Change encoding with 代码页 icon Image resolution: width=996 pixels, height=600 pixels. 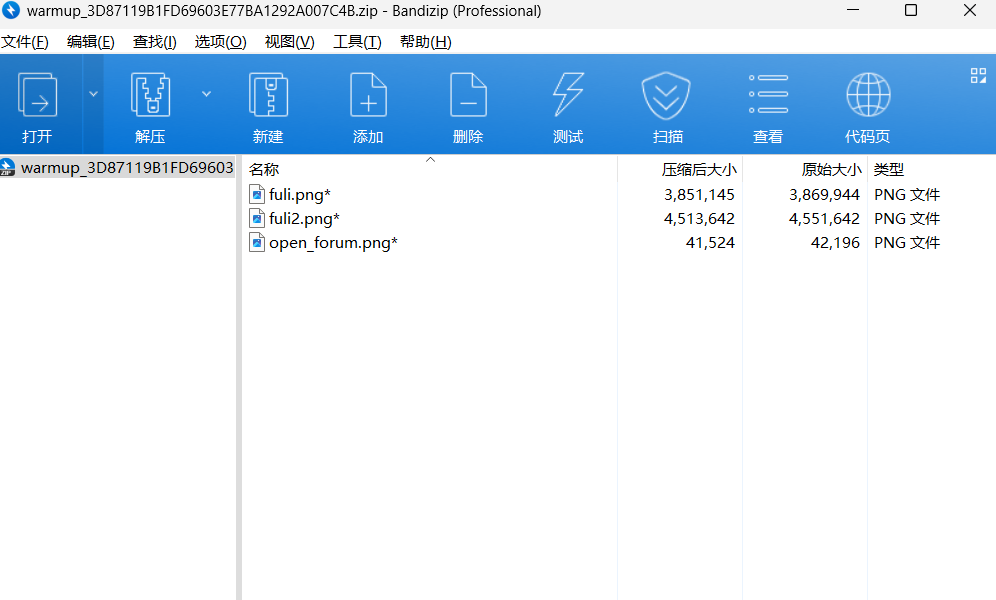(867, 104)
